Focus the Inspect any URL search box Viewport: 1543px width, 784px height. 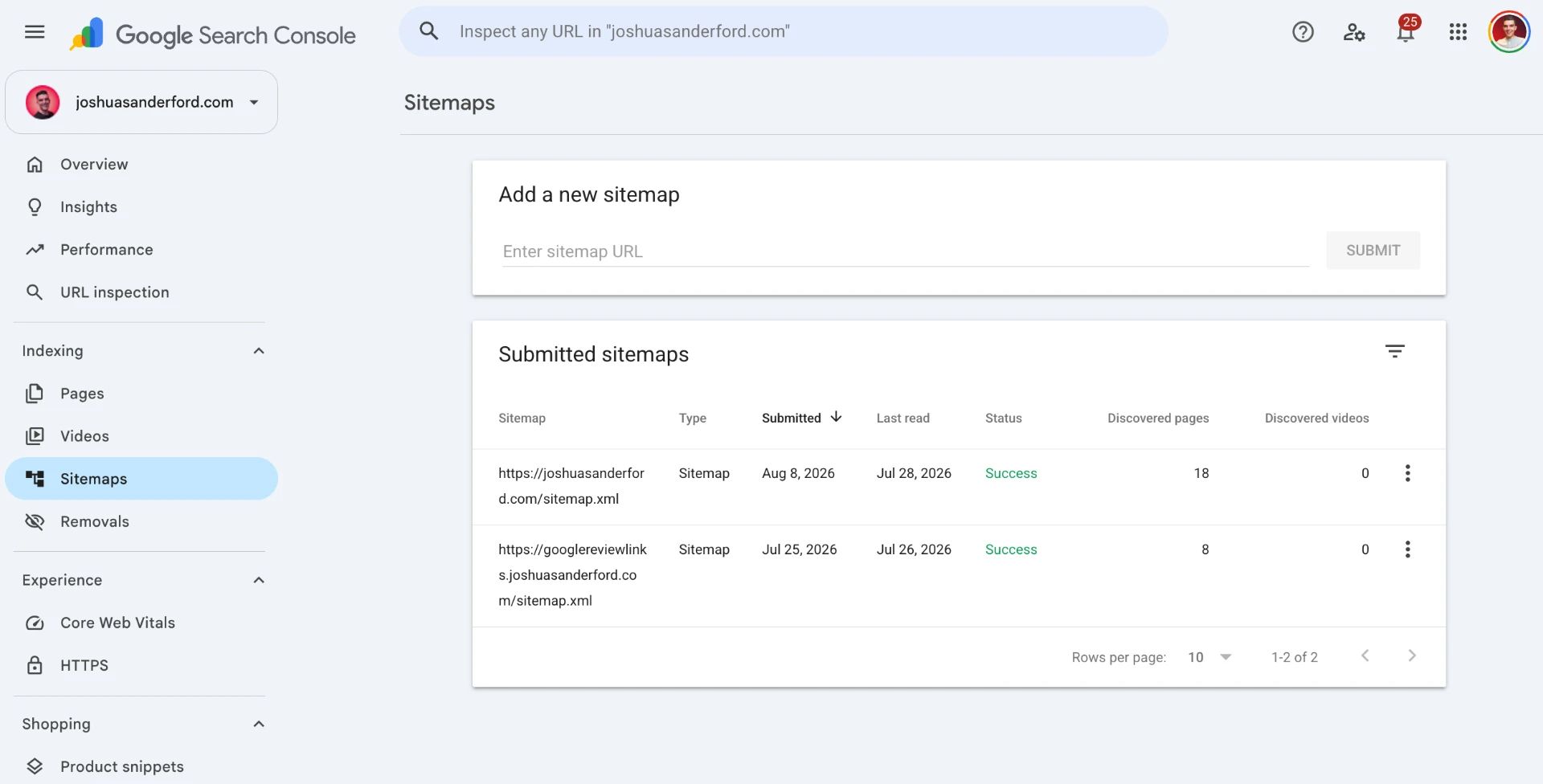[784, 31]
